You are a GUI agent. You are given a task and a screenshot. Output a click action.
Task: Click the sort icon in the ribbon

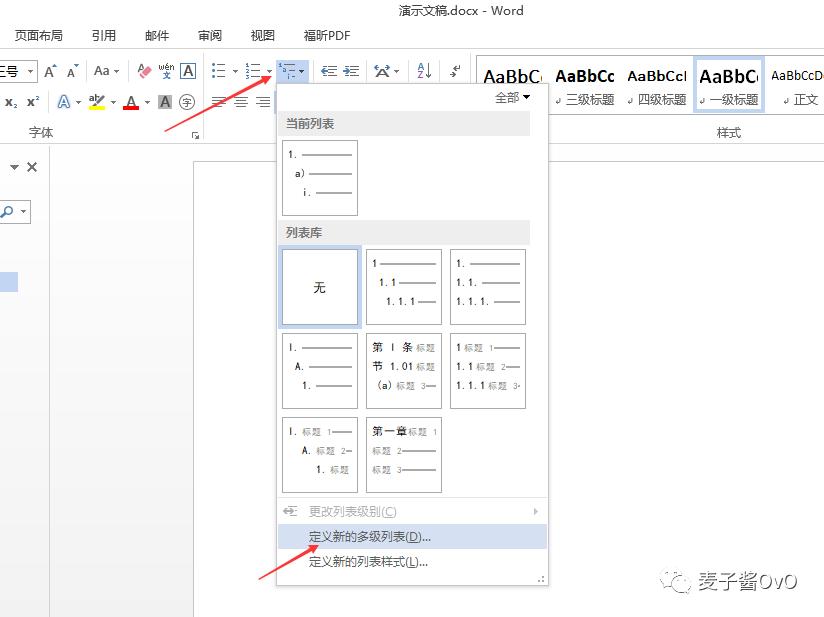click(x=423, y=70)
